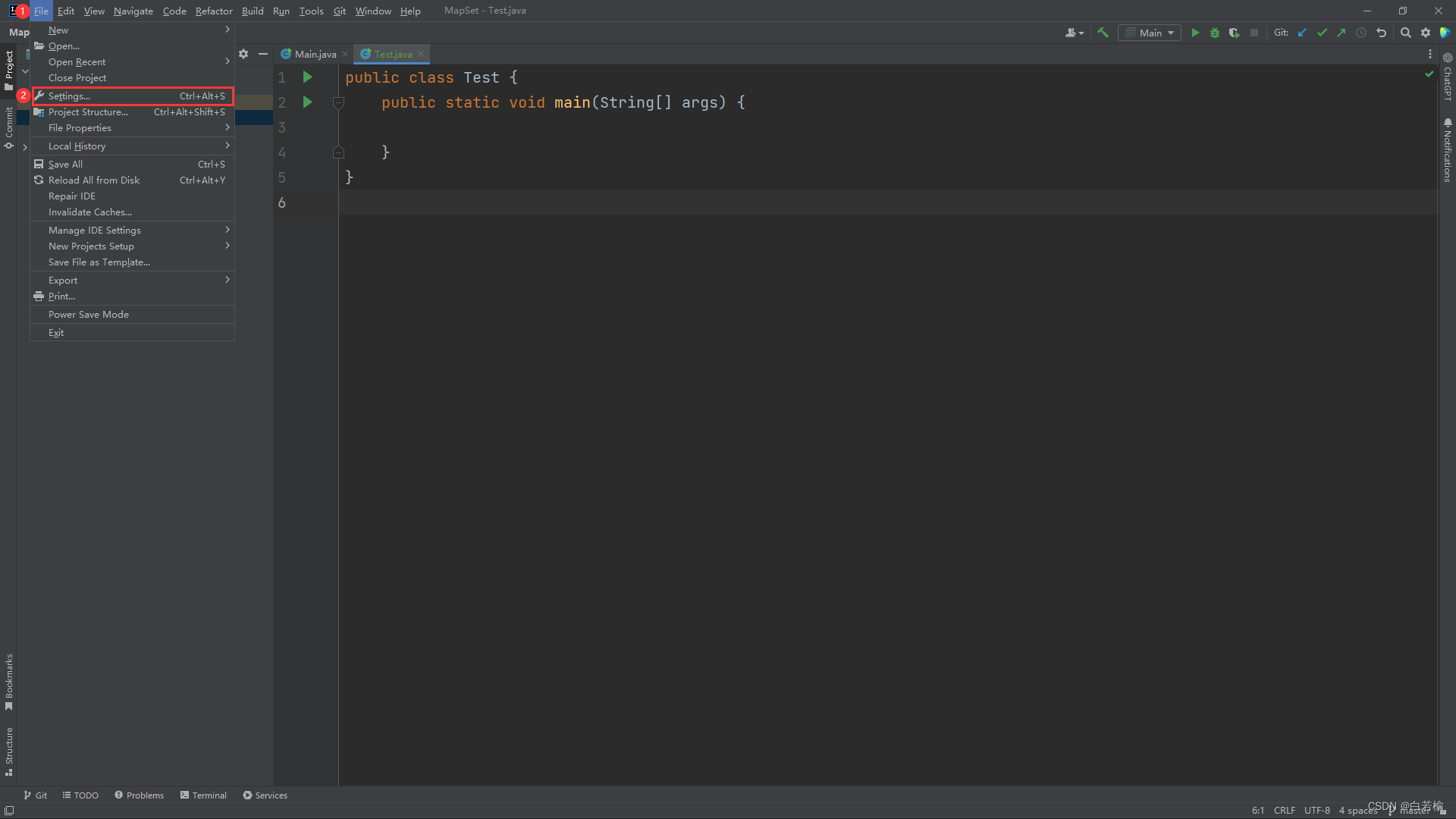
Task: Push commits using the Git push arrow icon
Action: [x=1341, y=33]
